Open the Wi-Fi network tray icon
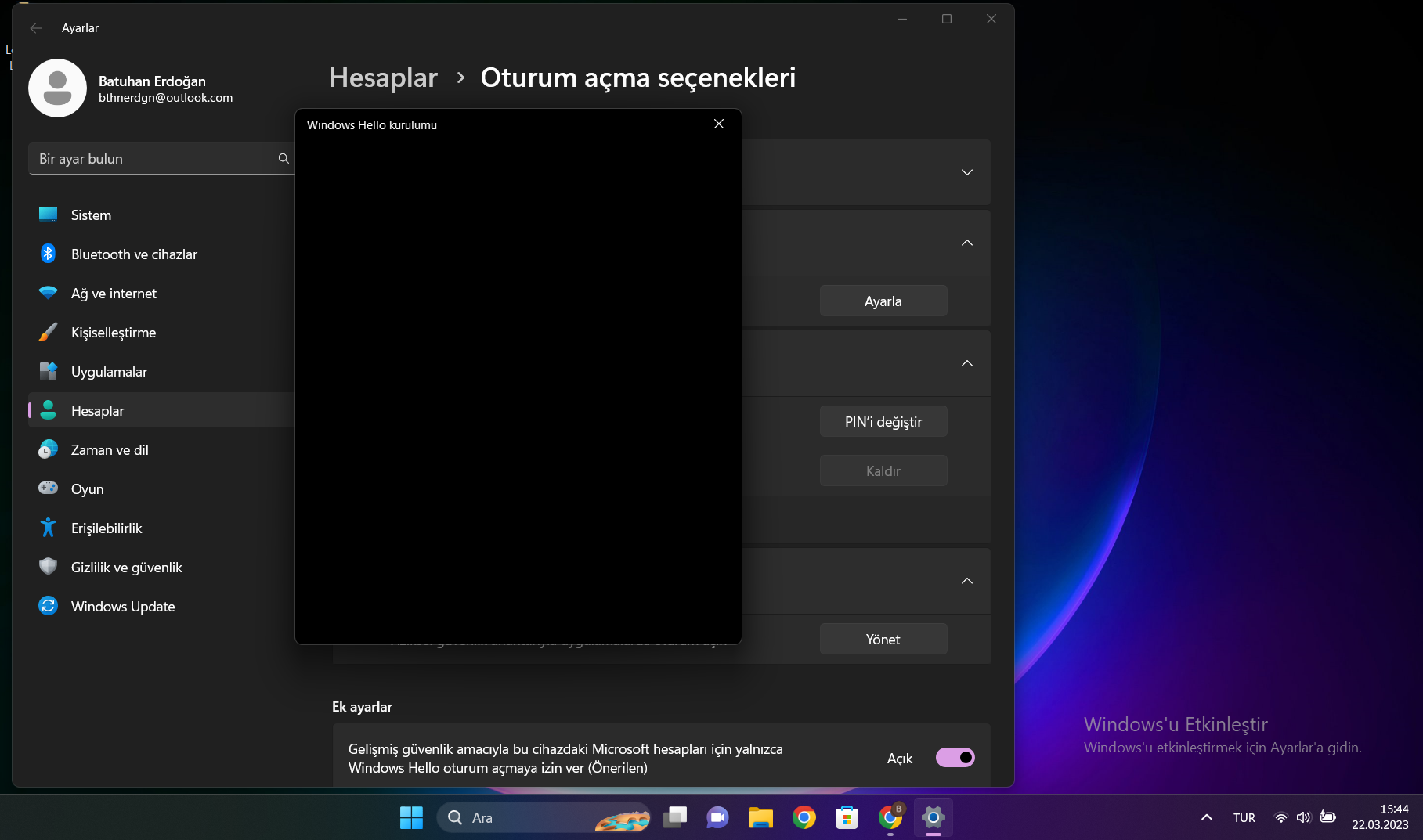This screenshot has height=840, width=1423. pos(1281,817)
